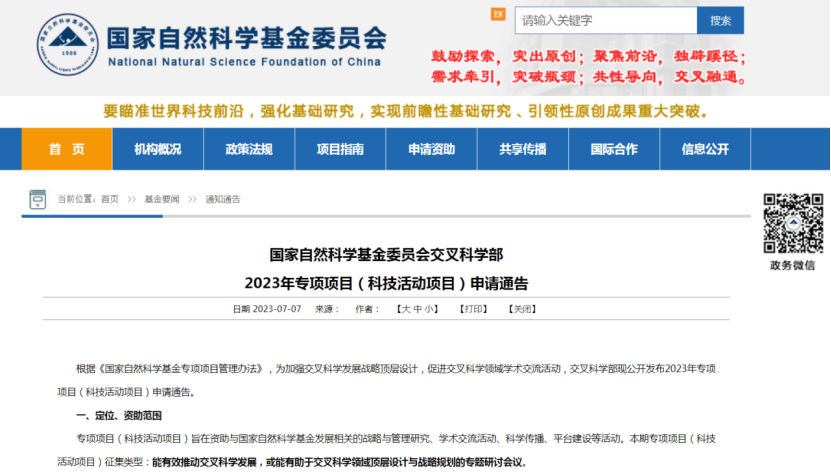
Task: Open the 国际合作 navigation menu
Action: 614,149
